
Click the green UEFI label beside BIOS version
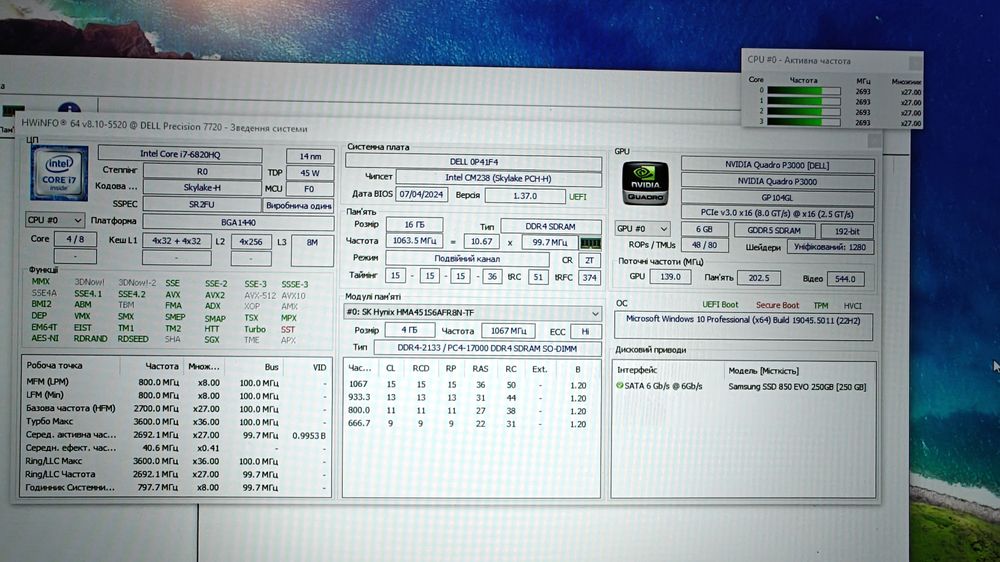pyautogui.click(x=578, y=196)
